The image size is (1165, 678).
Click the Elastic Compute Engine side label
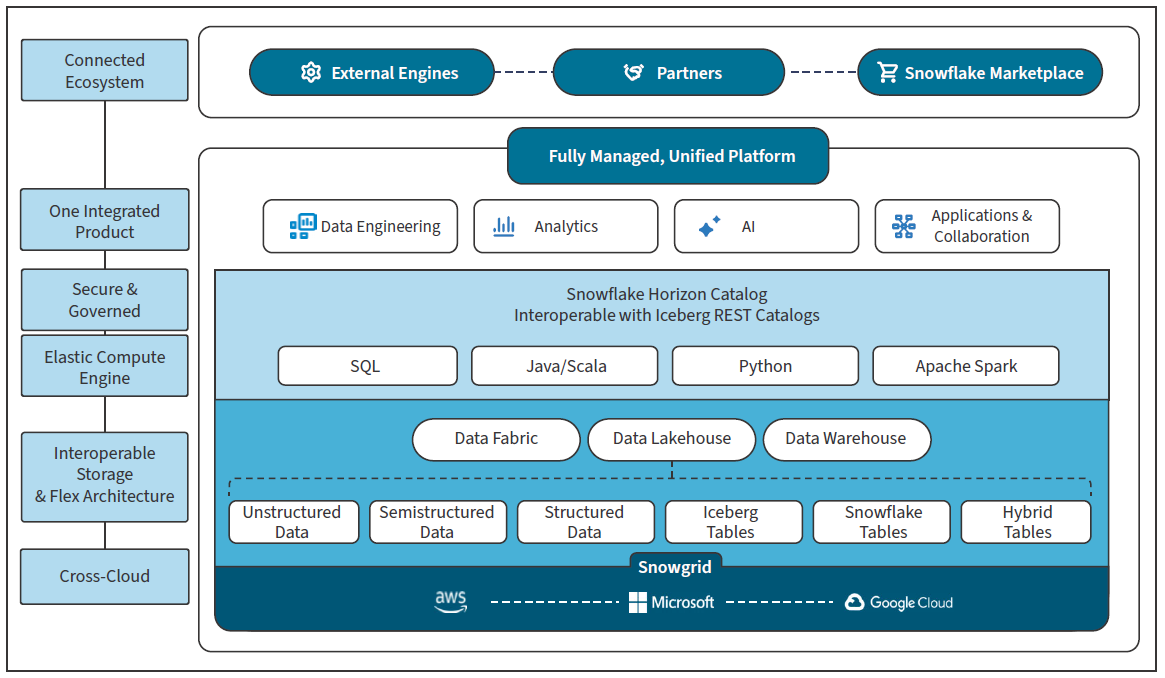pos(105,366)
